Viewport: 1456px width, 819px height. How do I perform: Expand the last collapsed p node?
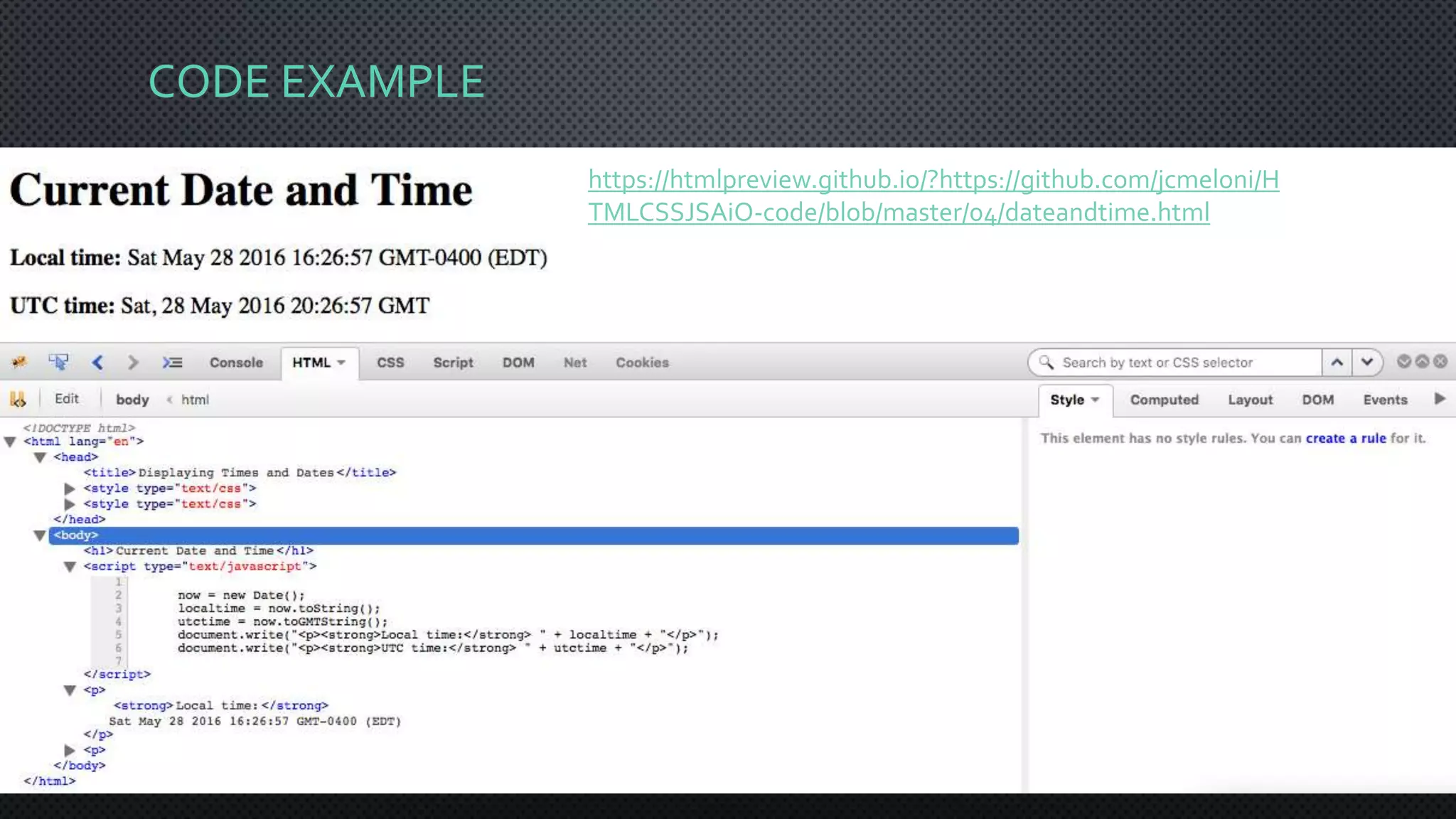[70, 750]
